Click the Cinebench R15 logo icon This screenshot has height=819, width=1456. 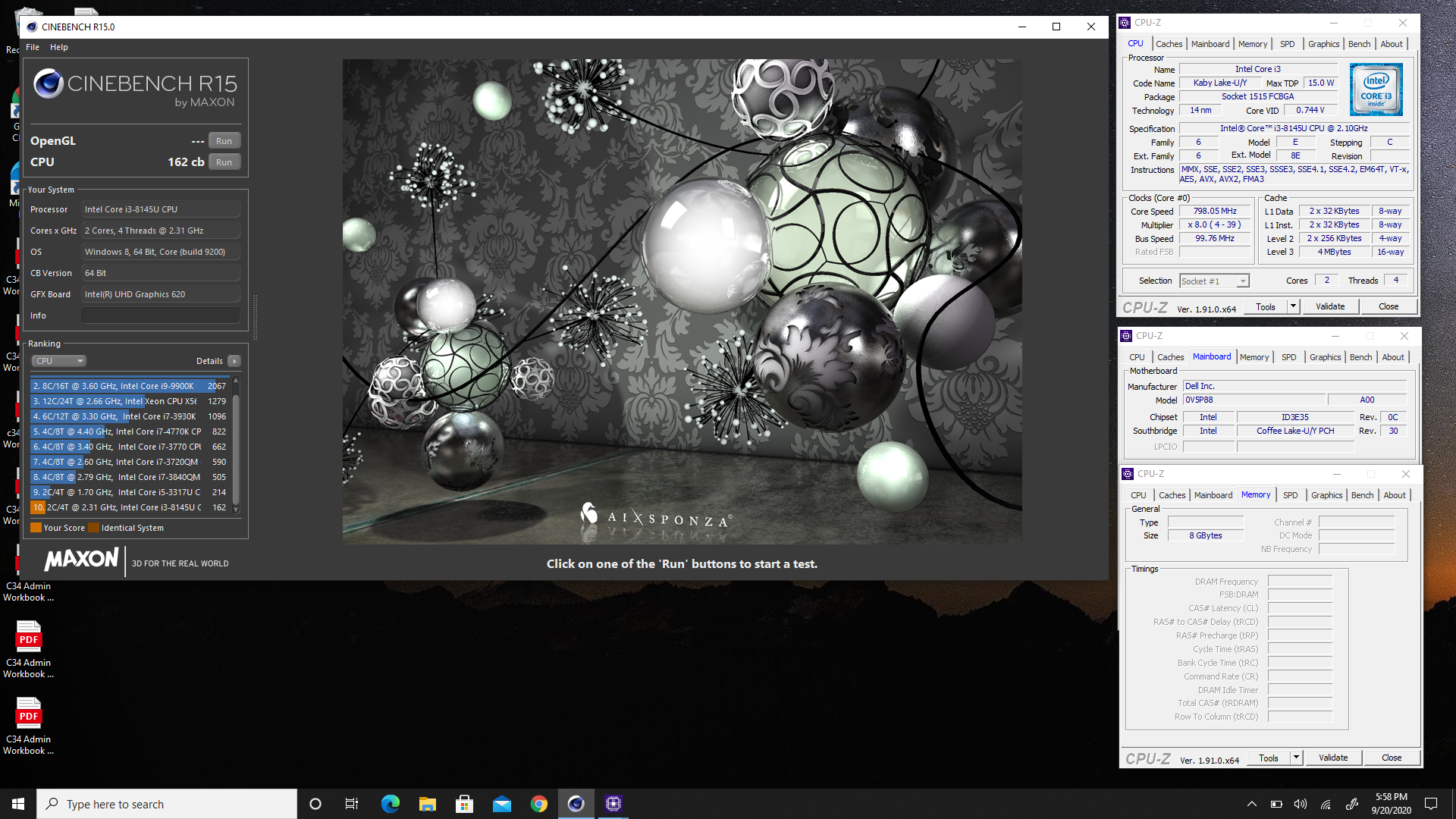tap(49, 83)
